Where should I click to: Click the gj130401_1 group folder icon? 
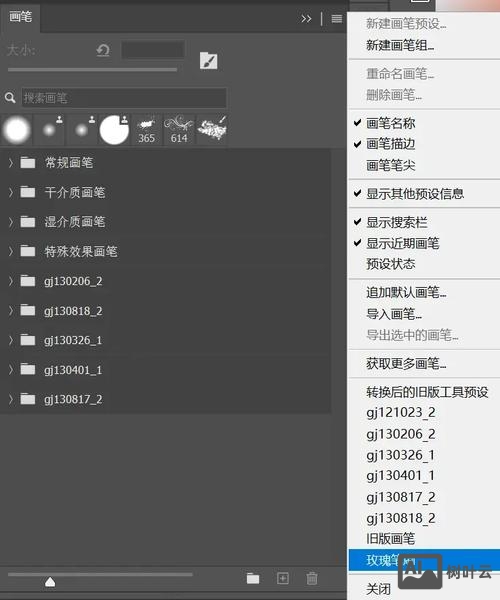(x=28, y=370)
